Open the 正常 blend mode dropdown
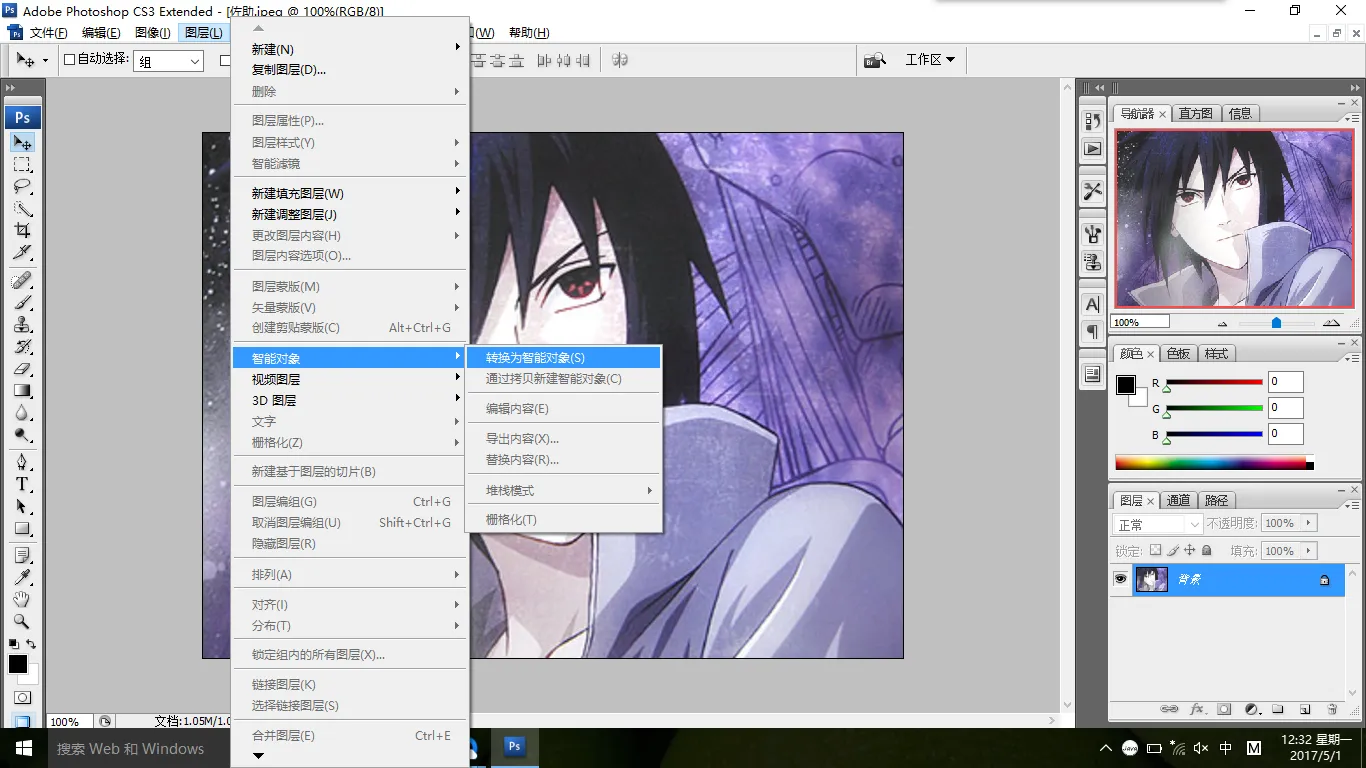The width and height of the screenshot is (1366, 768). coord(1158,524)
